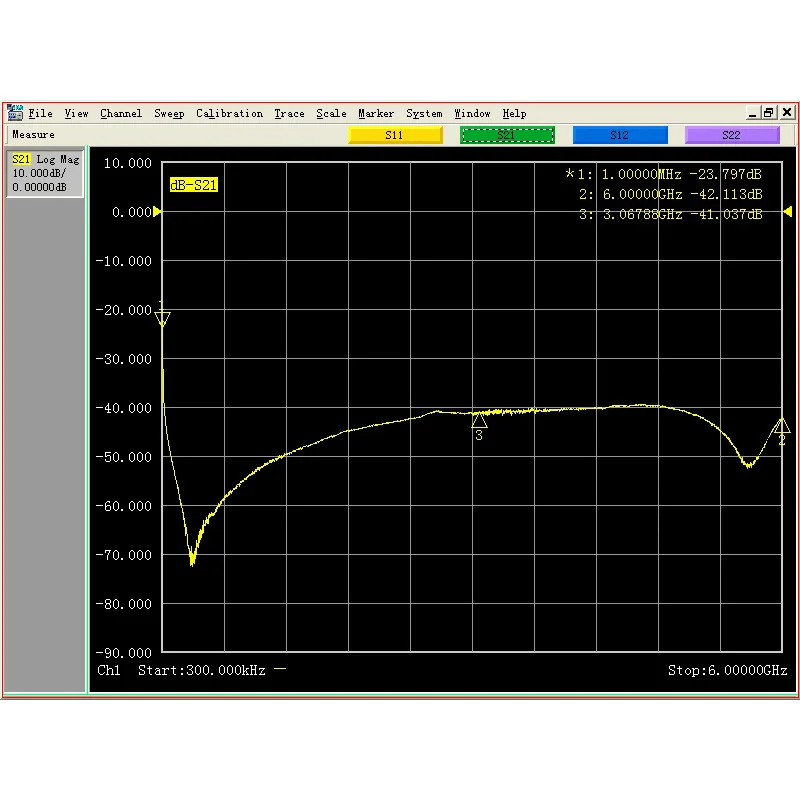The height and width of the screenshot is (800, 800).
Task: Click the dB-S21 trace title label
Action: coord(194,185)
